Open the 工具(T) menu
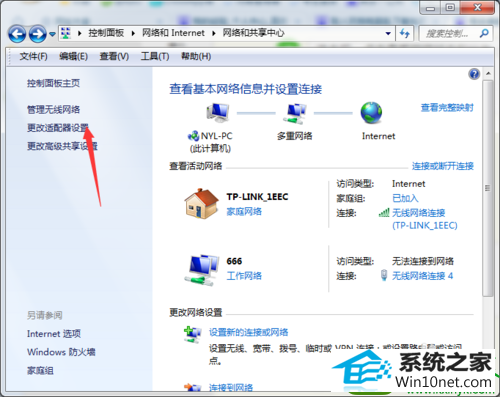500x397 pixels. click(155, 56)
